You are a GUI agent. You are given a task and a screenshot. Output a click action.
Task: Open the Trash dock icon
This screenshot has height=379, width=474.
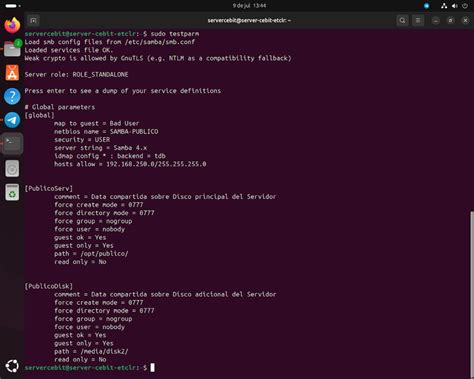(x=12, y=192)
